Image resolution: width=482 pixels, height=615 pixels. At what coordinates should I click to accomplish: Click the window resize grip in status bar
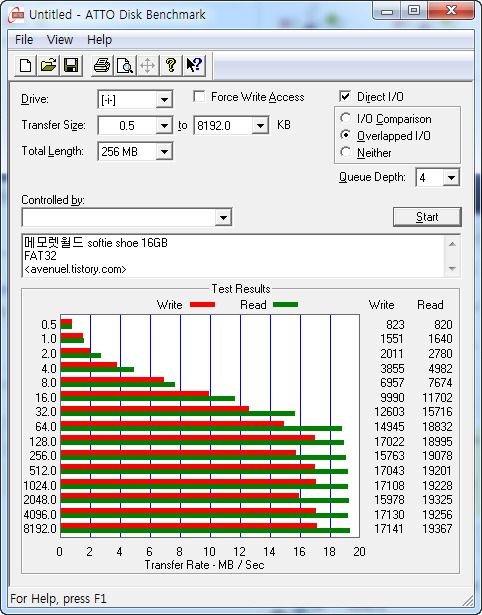(x=468, y=600)
